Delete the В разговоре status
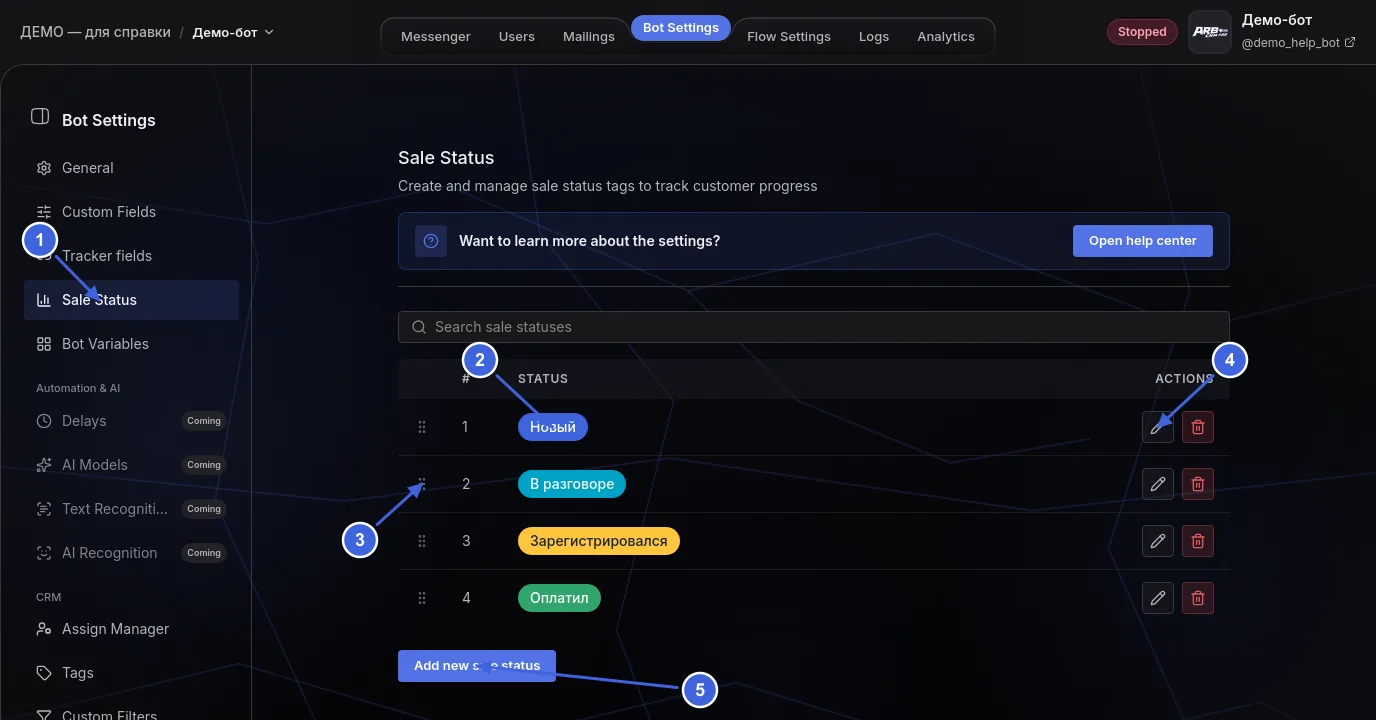 [1198, 484]
